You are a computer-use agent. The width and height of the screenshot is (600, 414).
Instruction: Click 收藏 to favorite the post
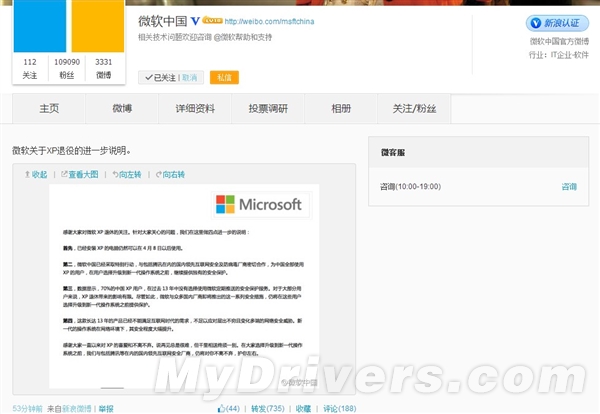click(303, 409)
